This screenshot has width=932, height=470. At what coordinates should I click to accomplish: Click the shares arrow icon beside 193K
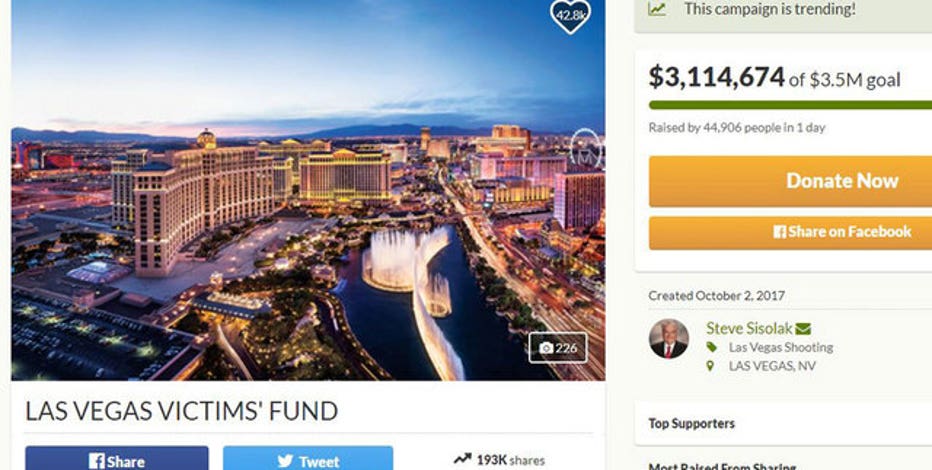pyautogui.click(x=462, y=459)
